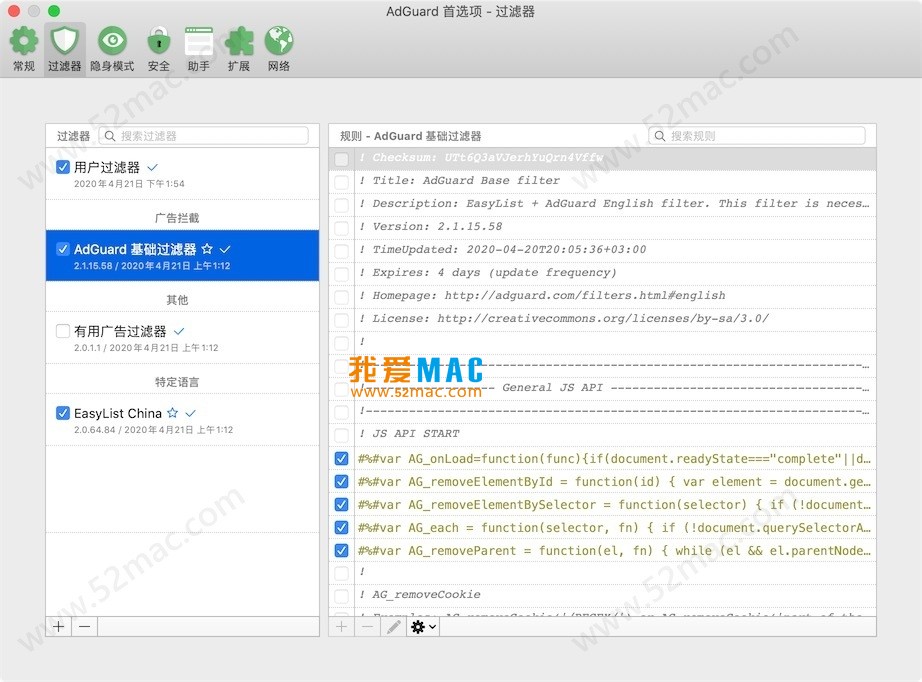The width and height of the screenshot is (922, 682).
Task: Click the 广告拦截 section header
Action: pyautogui.click(x=177, y=218)
